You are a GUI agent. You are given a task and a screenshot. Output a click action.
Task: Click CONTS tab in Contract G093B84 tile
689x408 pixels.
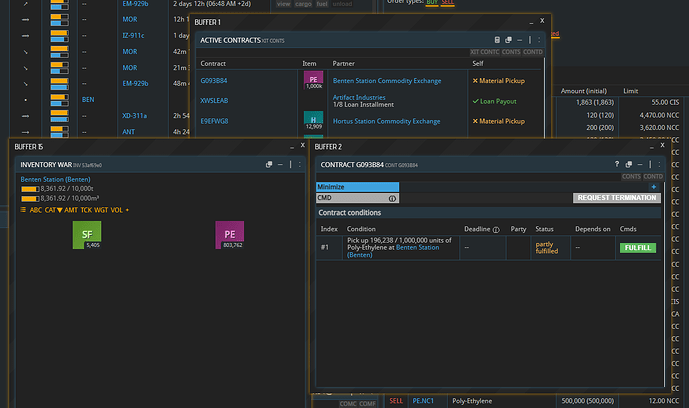[631, 177]
